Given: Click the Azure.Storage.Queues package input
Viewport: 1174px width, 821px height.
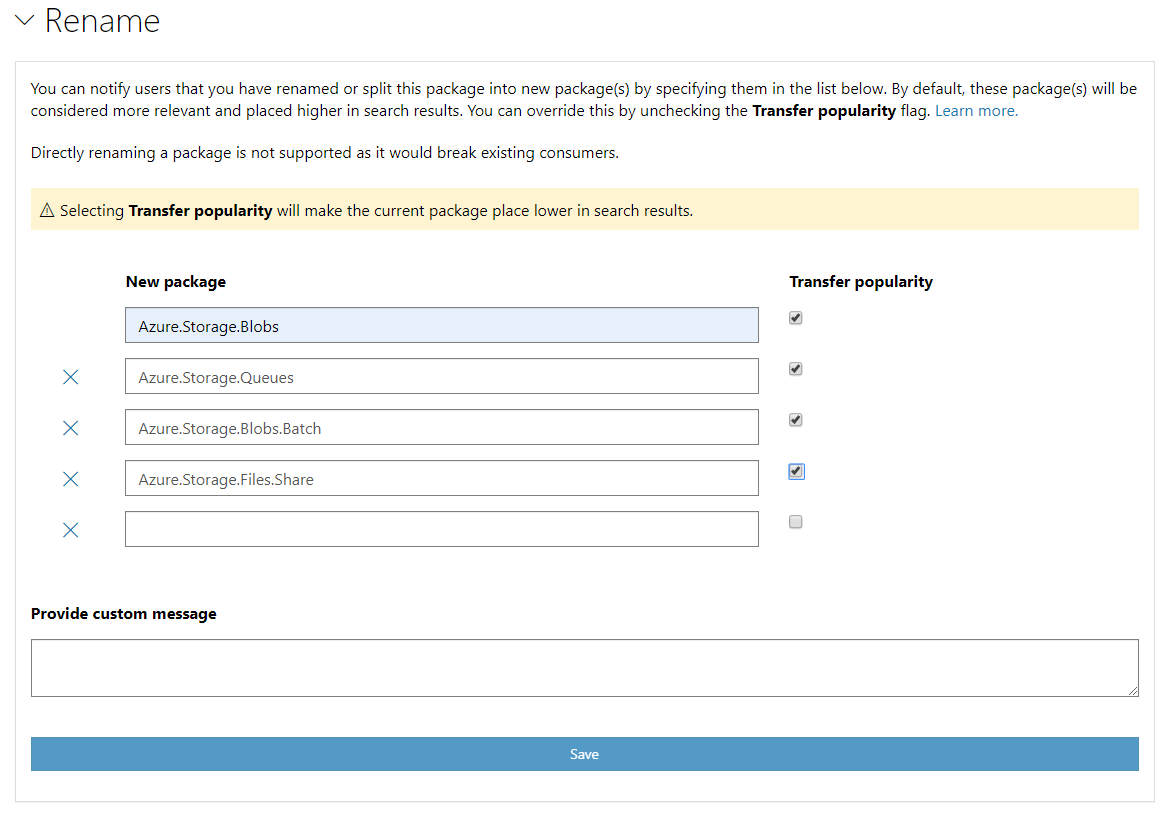Looking at the screenshot, I should 442,376.
